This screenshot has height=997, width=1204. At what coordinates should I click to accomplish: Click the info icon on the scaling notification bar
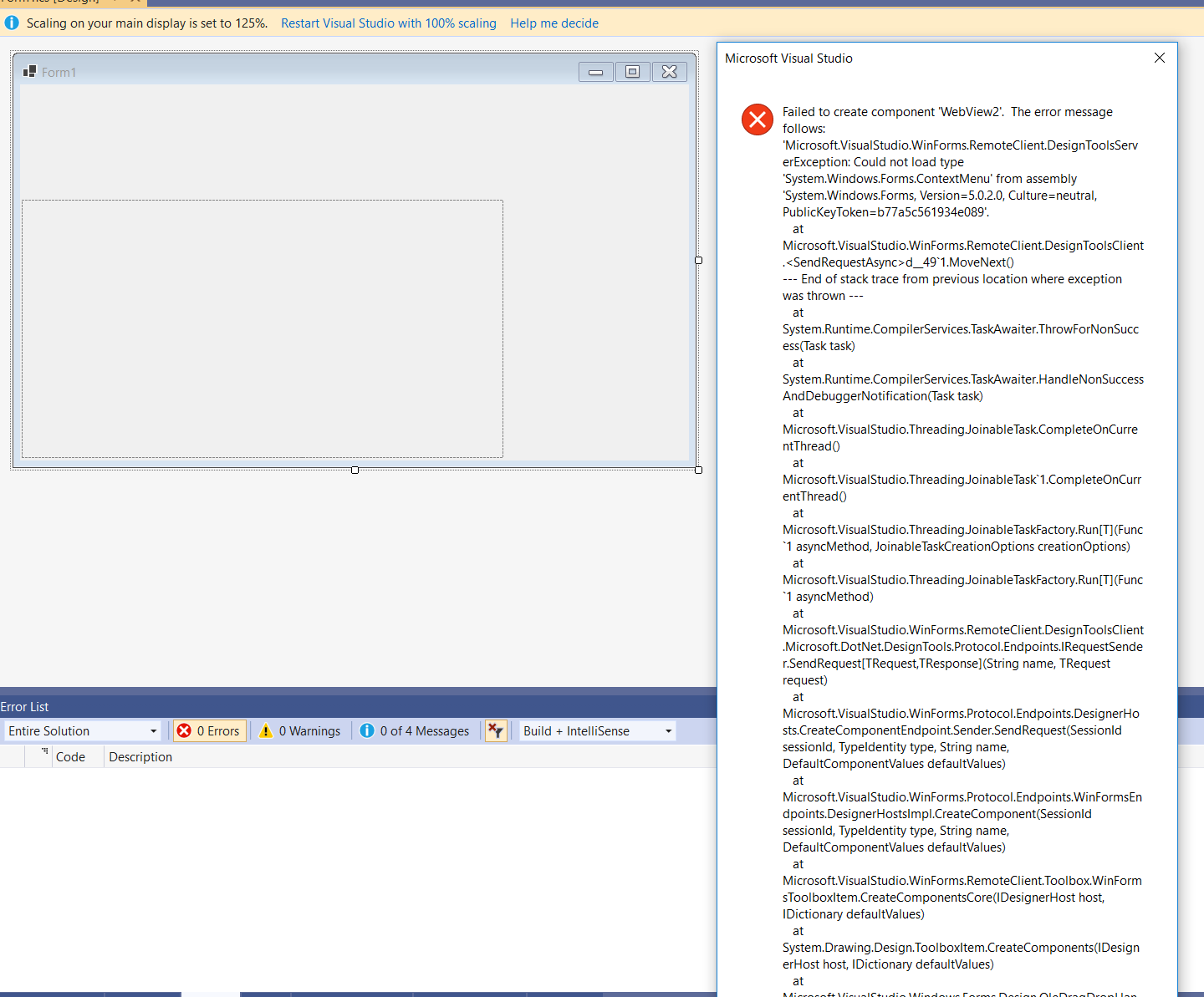click(12, 23)
